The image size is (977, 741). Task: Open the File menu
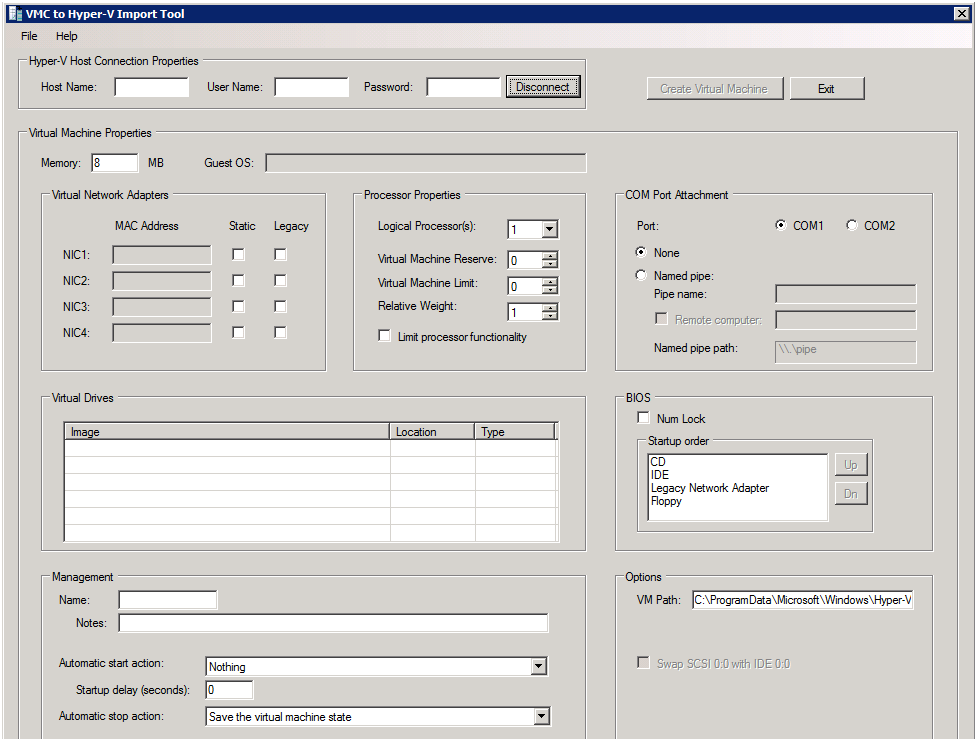pyautogui.click(x=29, y=36)
